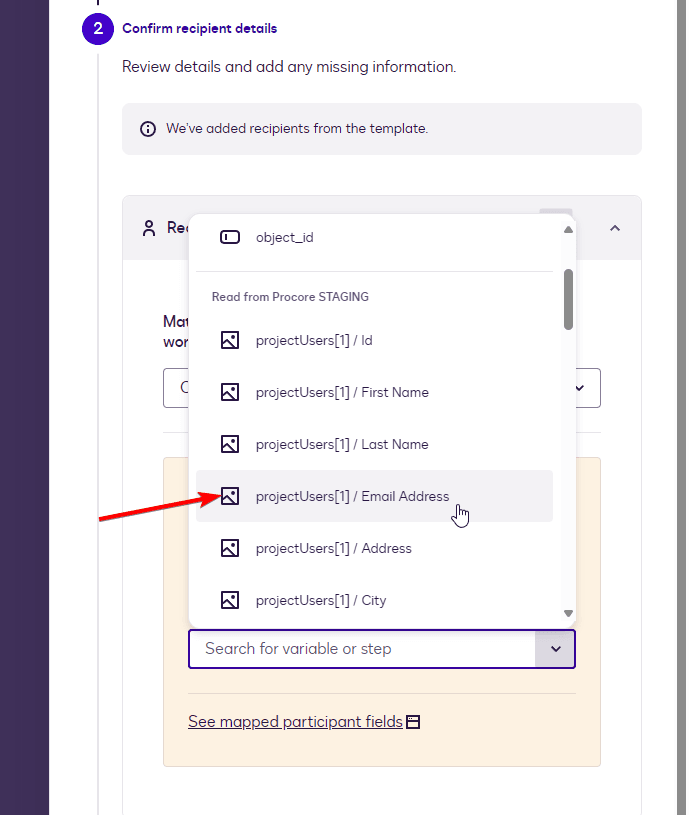Click the image icon beside projectUsers[1] / Id
This screenshot has width=689, height=815.
pyautogui.click(x=230, y=340)
